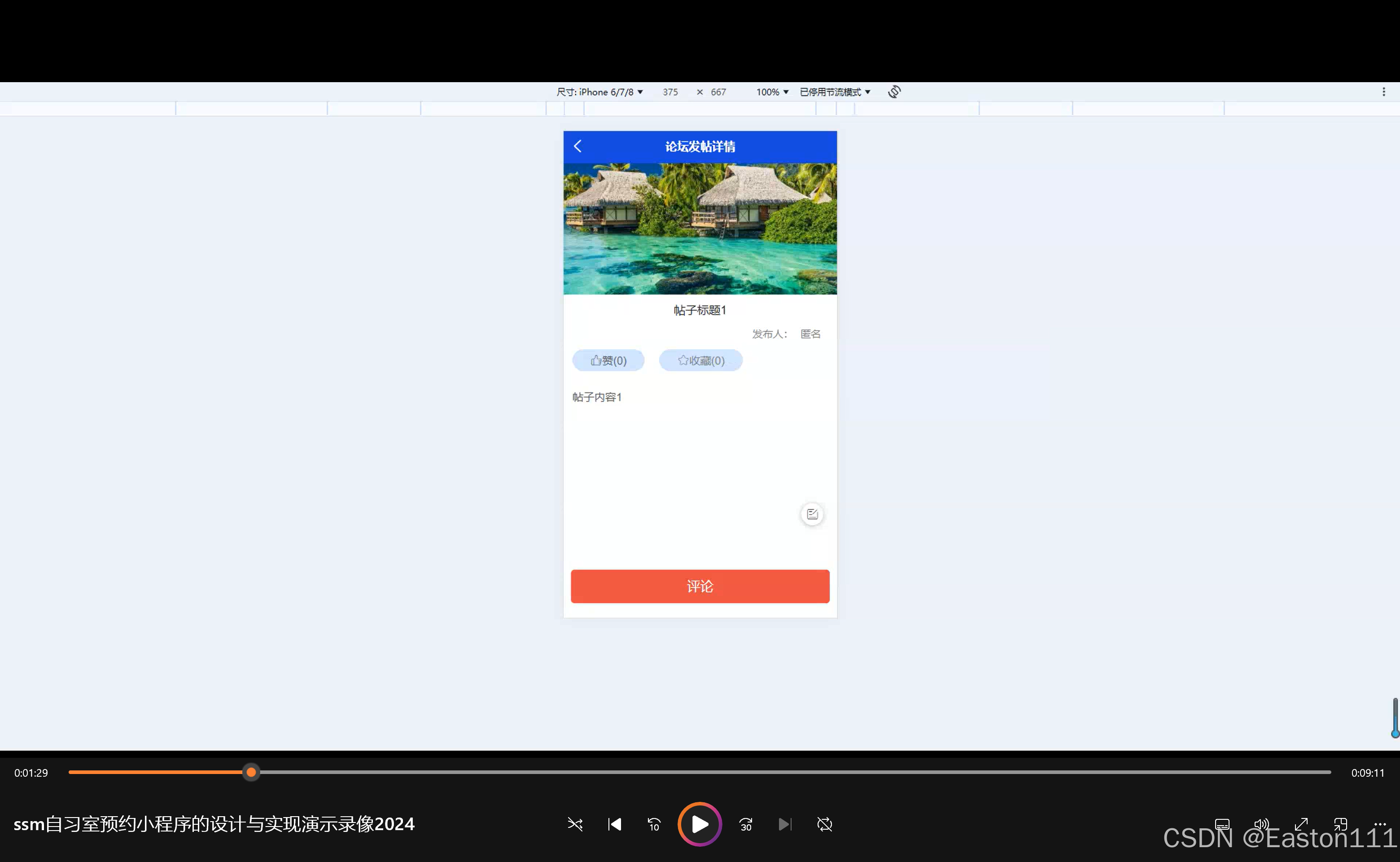Skip back 10 seconds
1400x862 pixels.
pyautogui.click(x=654, y=824)
